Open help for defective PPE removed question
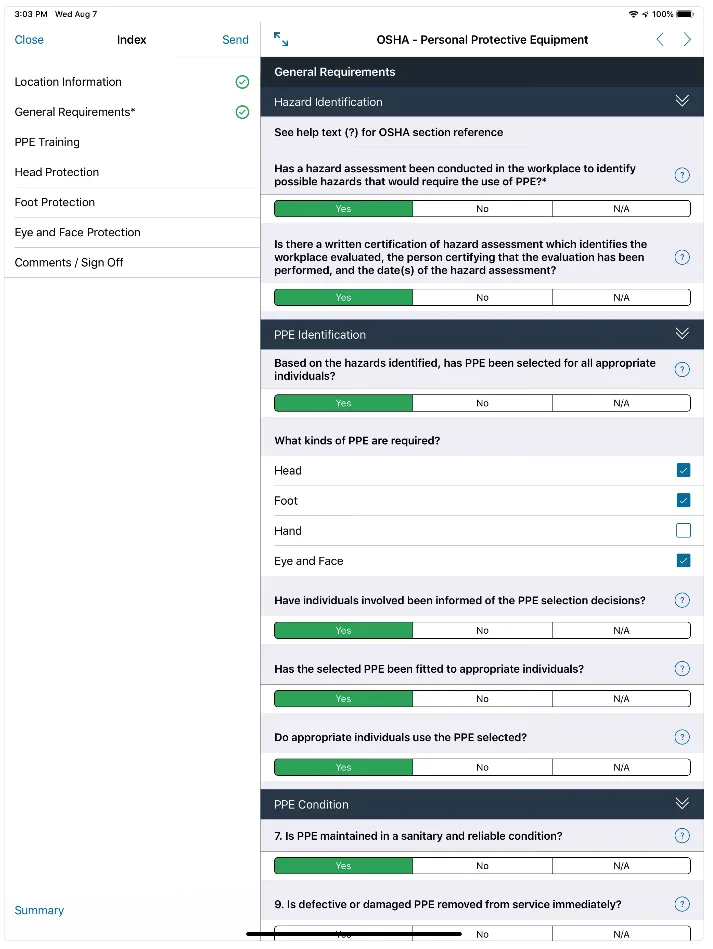713x949 pixels. point(682,904)
